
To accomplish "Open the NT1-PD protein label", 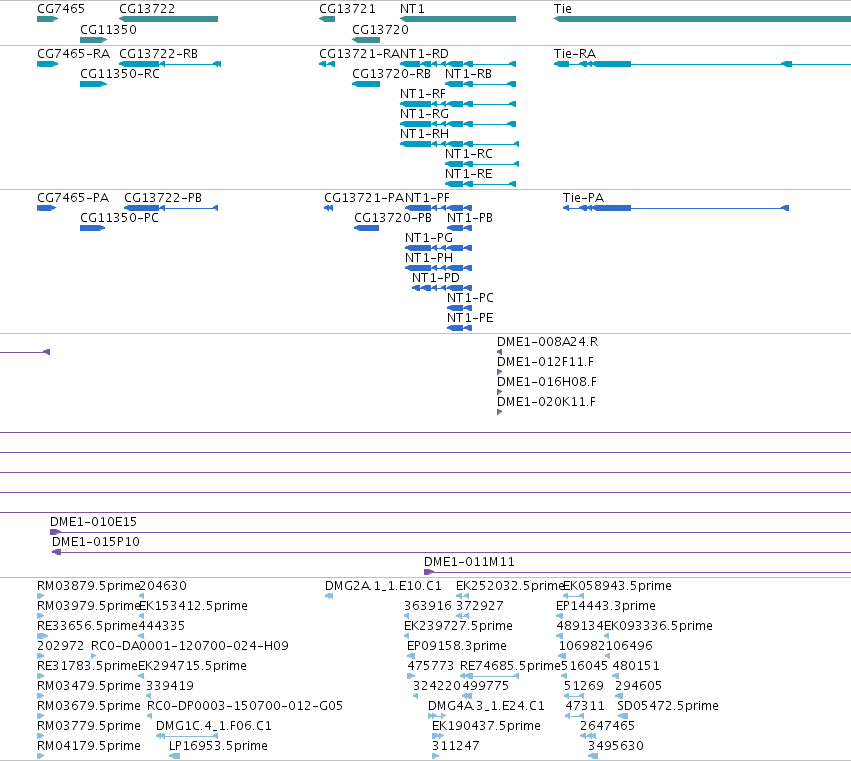I will pos(436,278).
